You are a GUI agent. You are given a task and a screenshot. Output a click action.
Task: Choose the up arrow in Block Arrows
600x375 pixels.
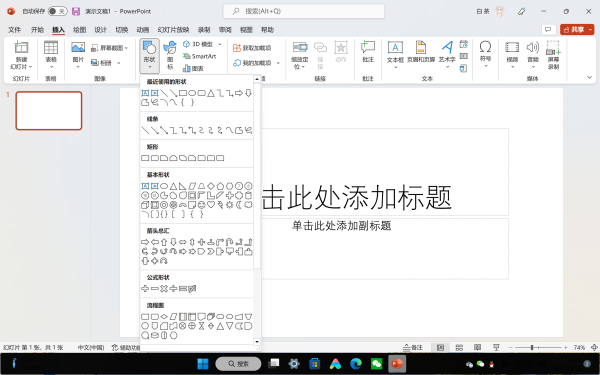(x=164, y=242)
